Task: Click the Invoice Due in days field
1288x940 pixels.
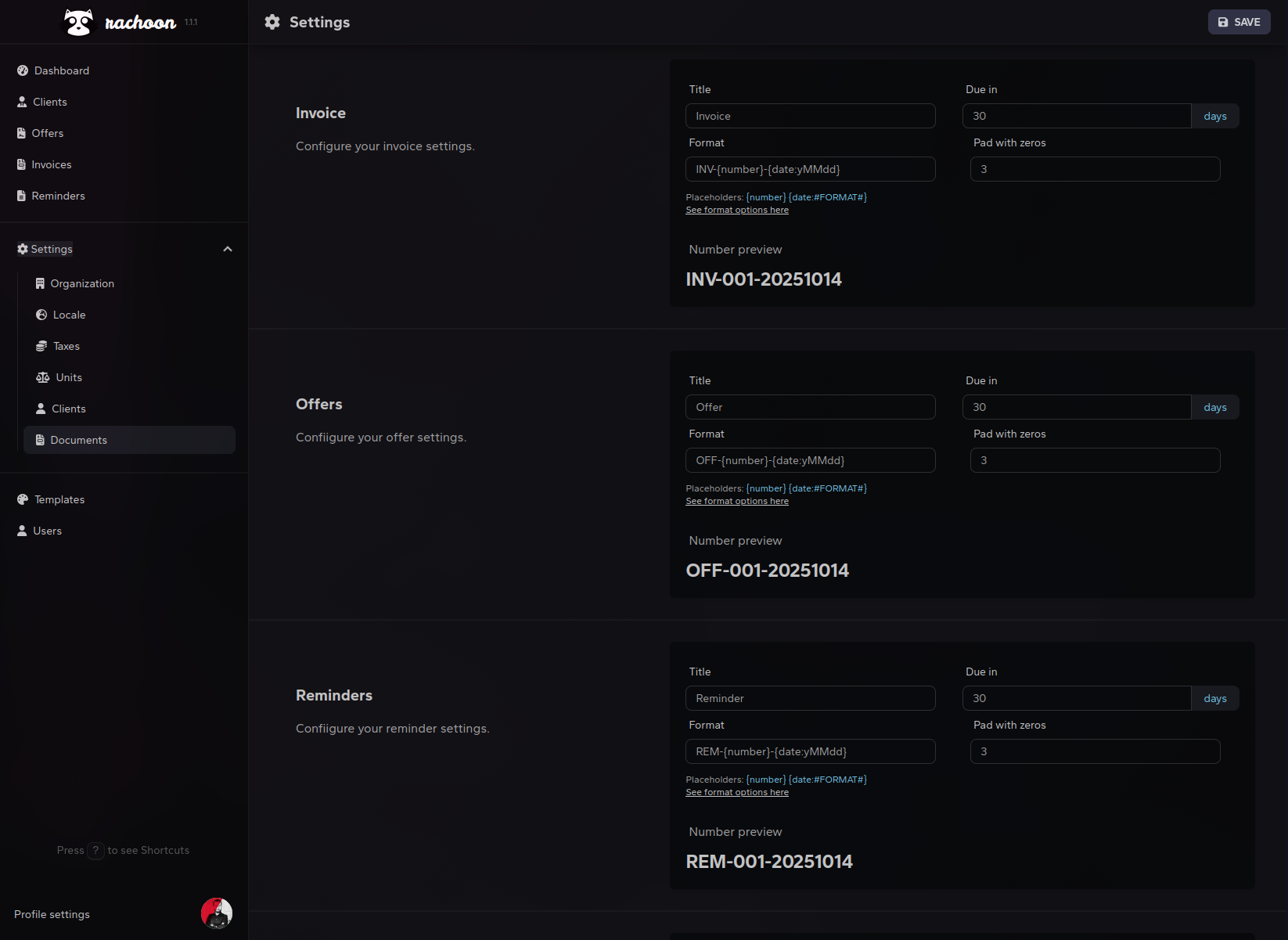Action: 1076,116
